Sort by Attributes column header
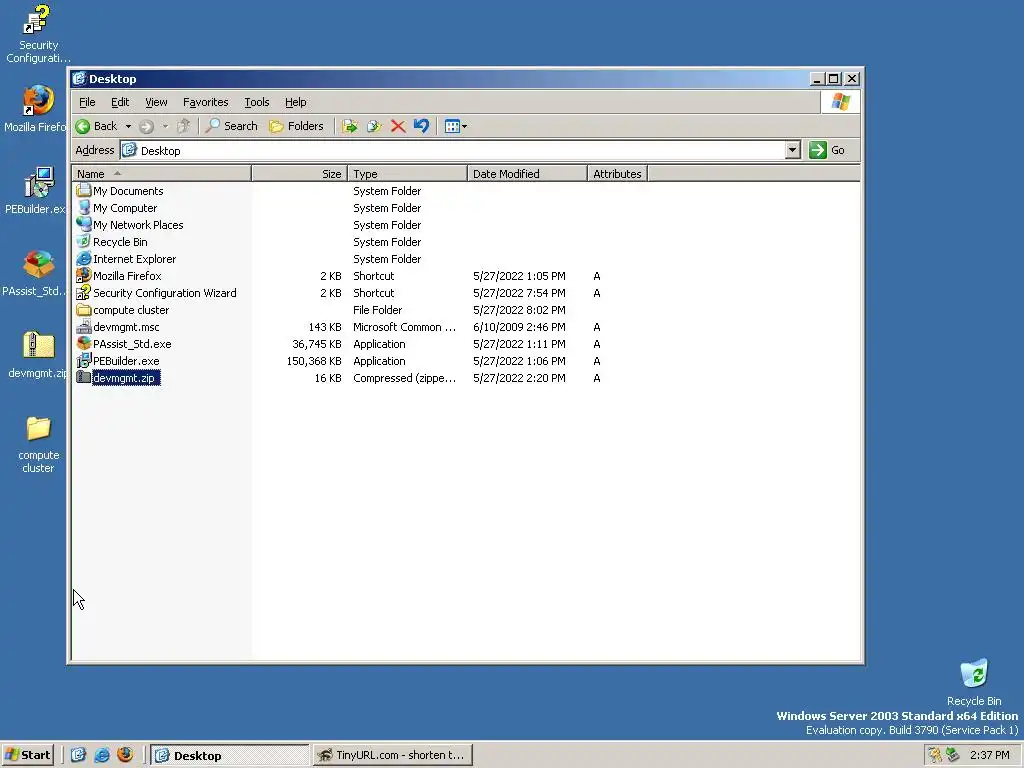 coord(617,174)
